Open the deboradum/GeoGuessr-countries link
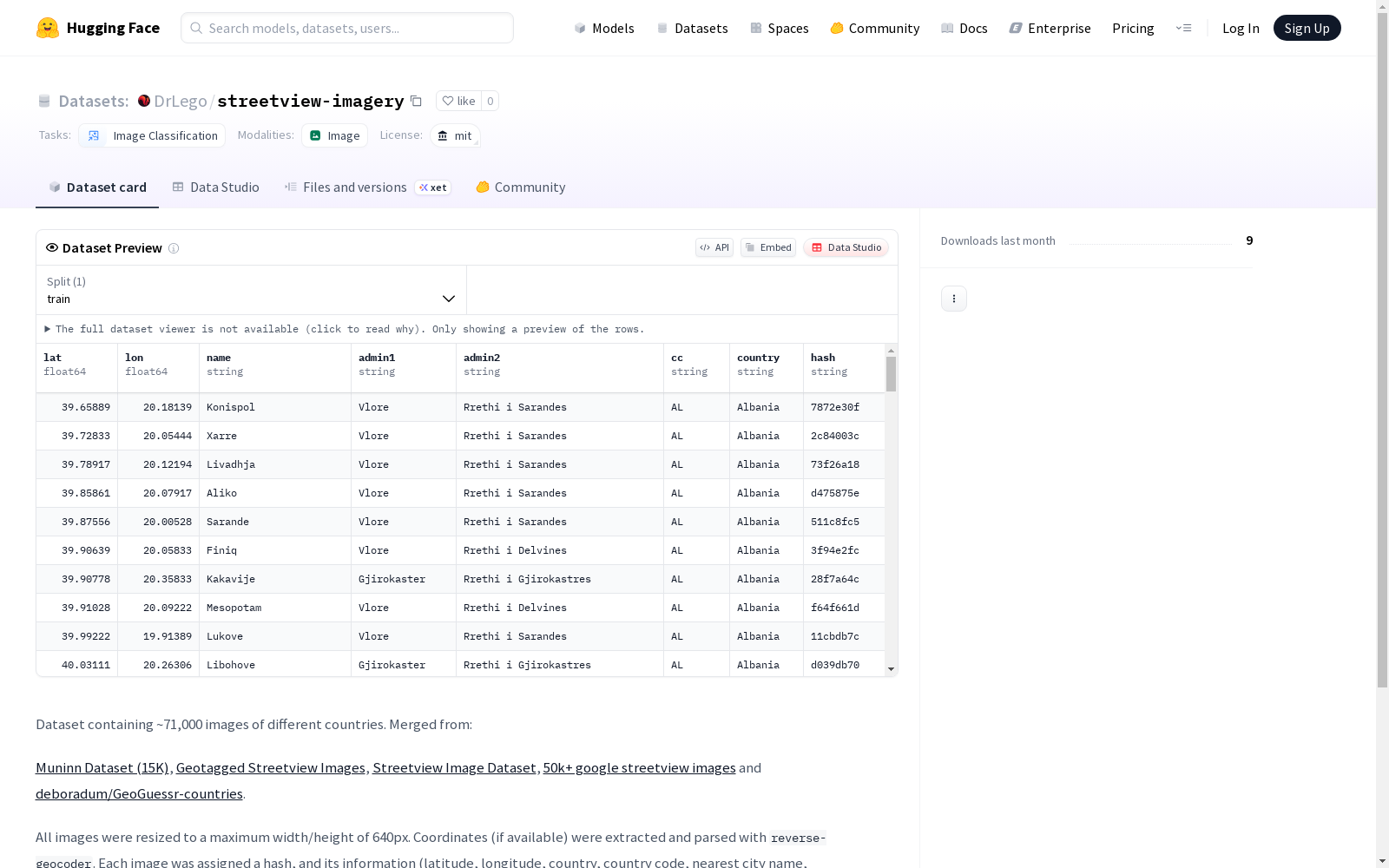Image resolution: width=1389 pixels, height=868 pixels. click(139, 793)
